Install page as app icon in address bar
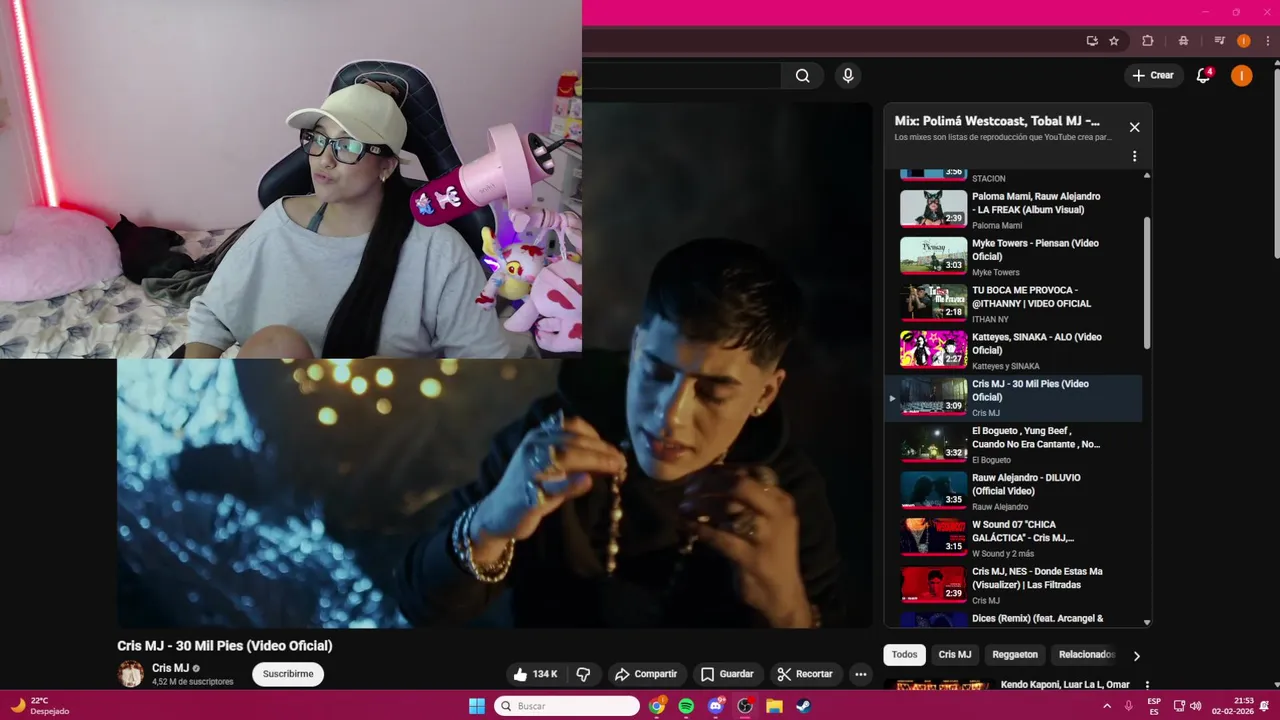1280x720 pixels. pyautogui.click(x=1091, y=41)
